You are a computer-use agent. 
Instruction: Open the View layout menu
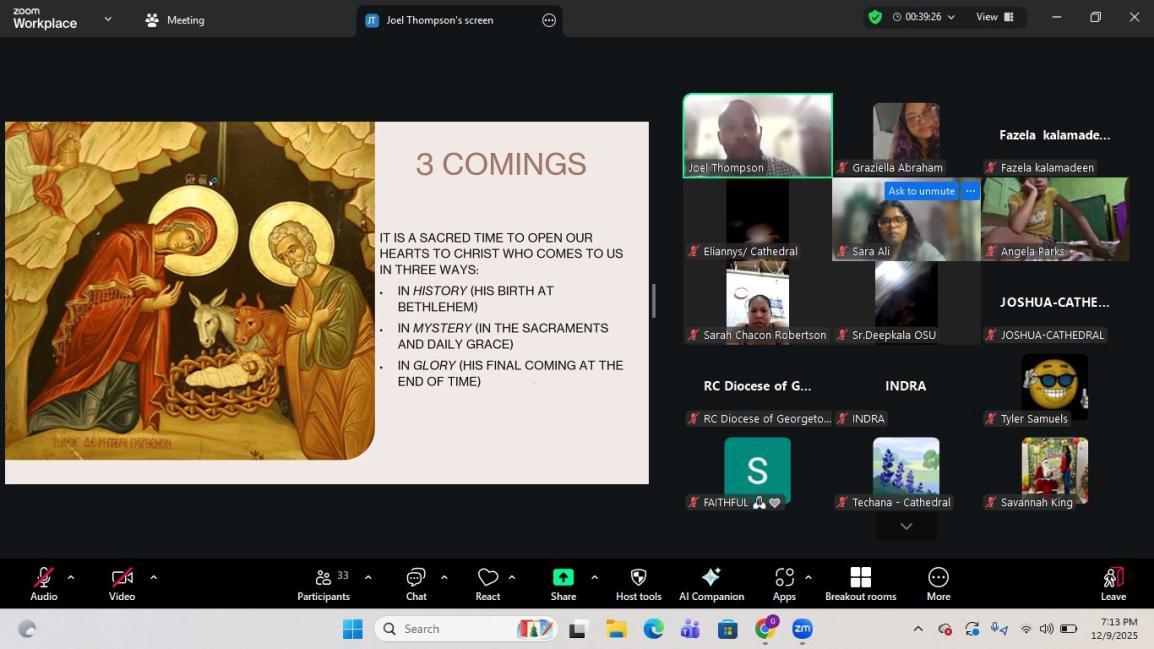[994, 17]
